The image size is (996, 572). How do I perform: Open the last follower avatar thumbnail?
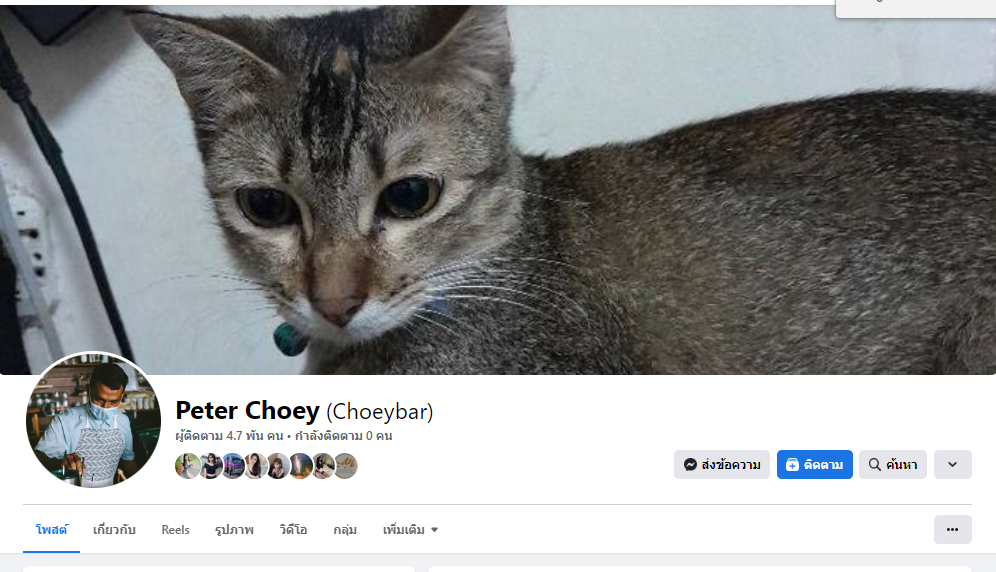(x=346, y=466)
